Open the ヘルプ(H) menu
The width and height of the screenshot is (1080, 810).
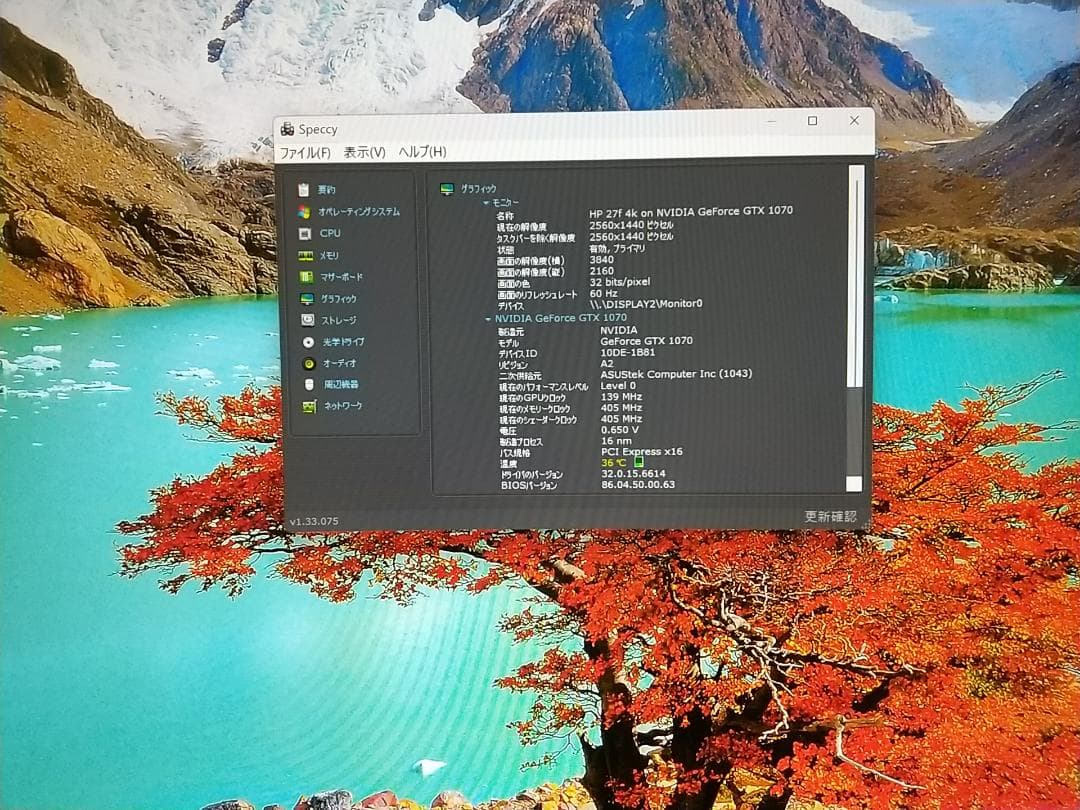pos(422,152)
